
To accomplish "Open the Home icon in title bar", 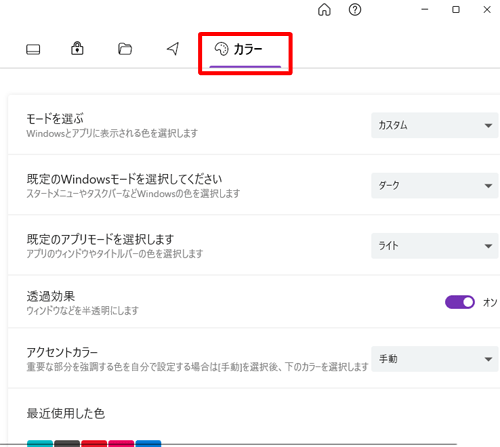I will coord(324,10).
